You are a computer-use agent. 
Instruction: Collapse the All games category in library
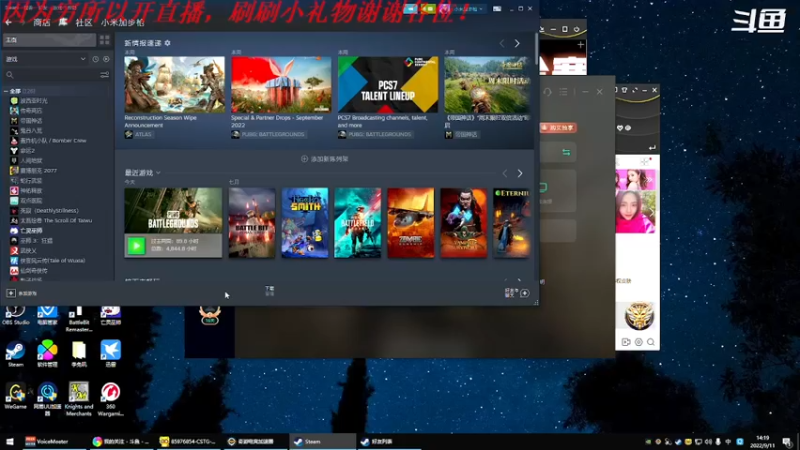pyautogui.click(x=6, y=91)
